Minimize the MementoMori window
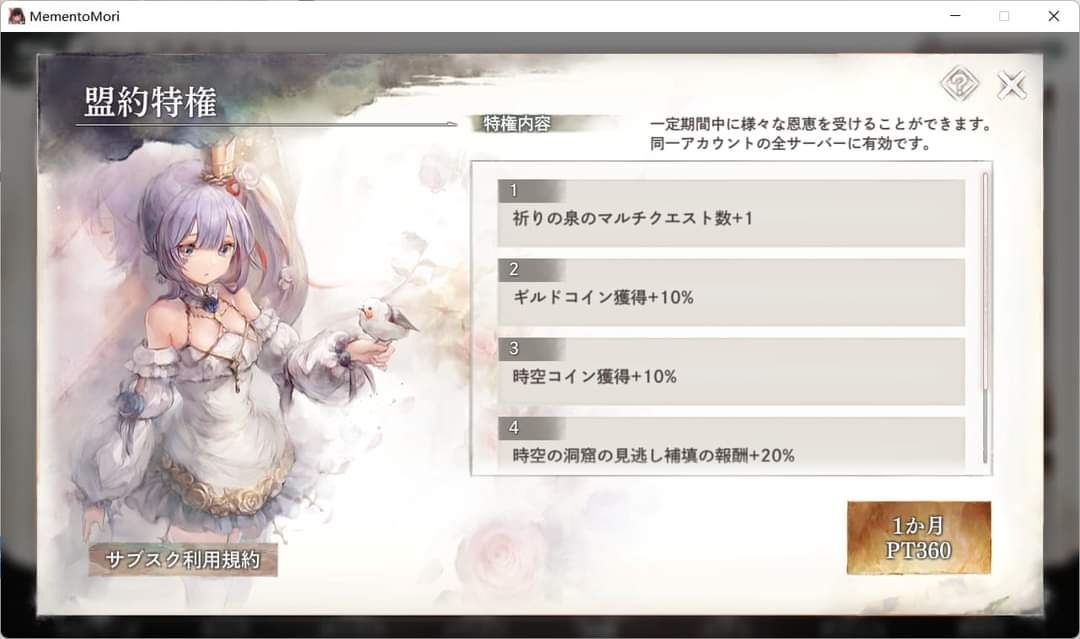1080x639 pixels. 955,16
